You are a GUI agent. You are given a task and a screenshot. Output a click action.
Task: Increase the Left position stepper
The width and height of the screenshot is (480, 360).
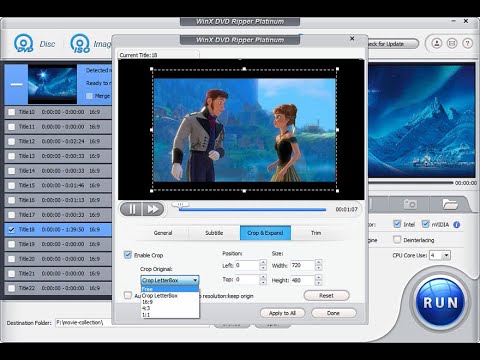263,263
